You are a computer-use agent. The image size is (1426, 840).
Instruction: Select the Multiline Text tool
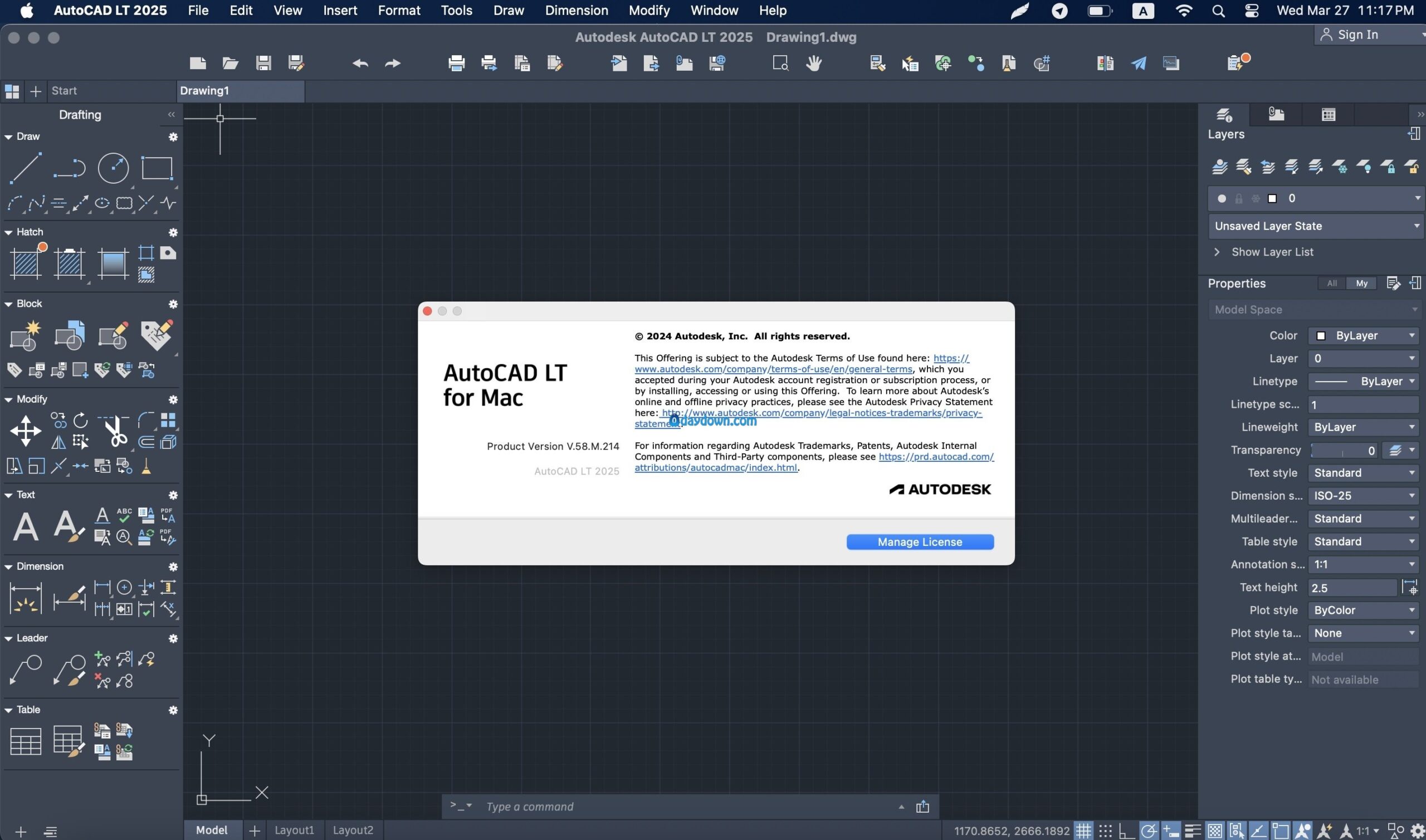(26, 526)
